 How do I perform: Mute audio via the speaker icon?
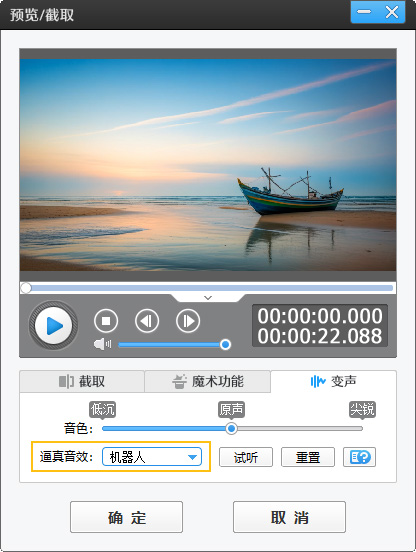(x=102, y=344)
